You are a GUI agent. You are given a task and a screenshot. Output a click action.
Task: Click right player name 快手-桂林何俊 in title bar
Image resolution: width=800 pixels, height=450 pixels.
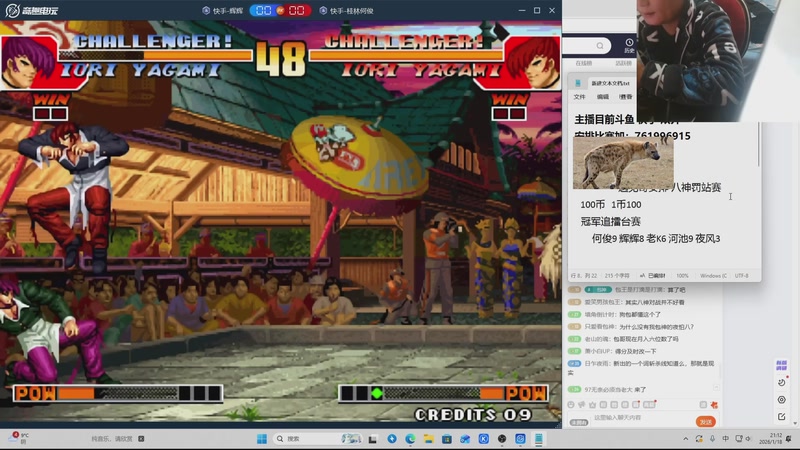346,10
